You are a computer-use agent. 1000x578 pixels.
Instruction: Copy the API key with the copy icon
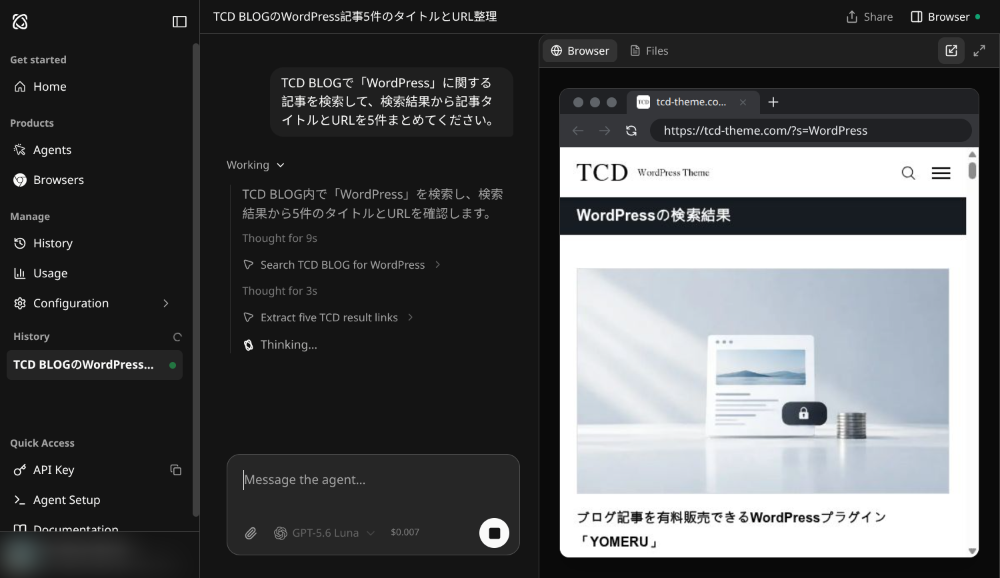[176, 470]
